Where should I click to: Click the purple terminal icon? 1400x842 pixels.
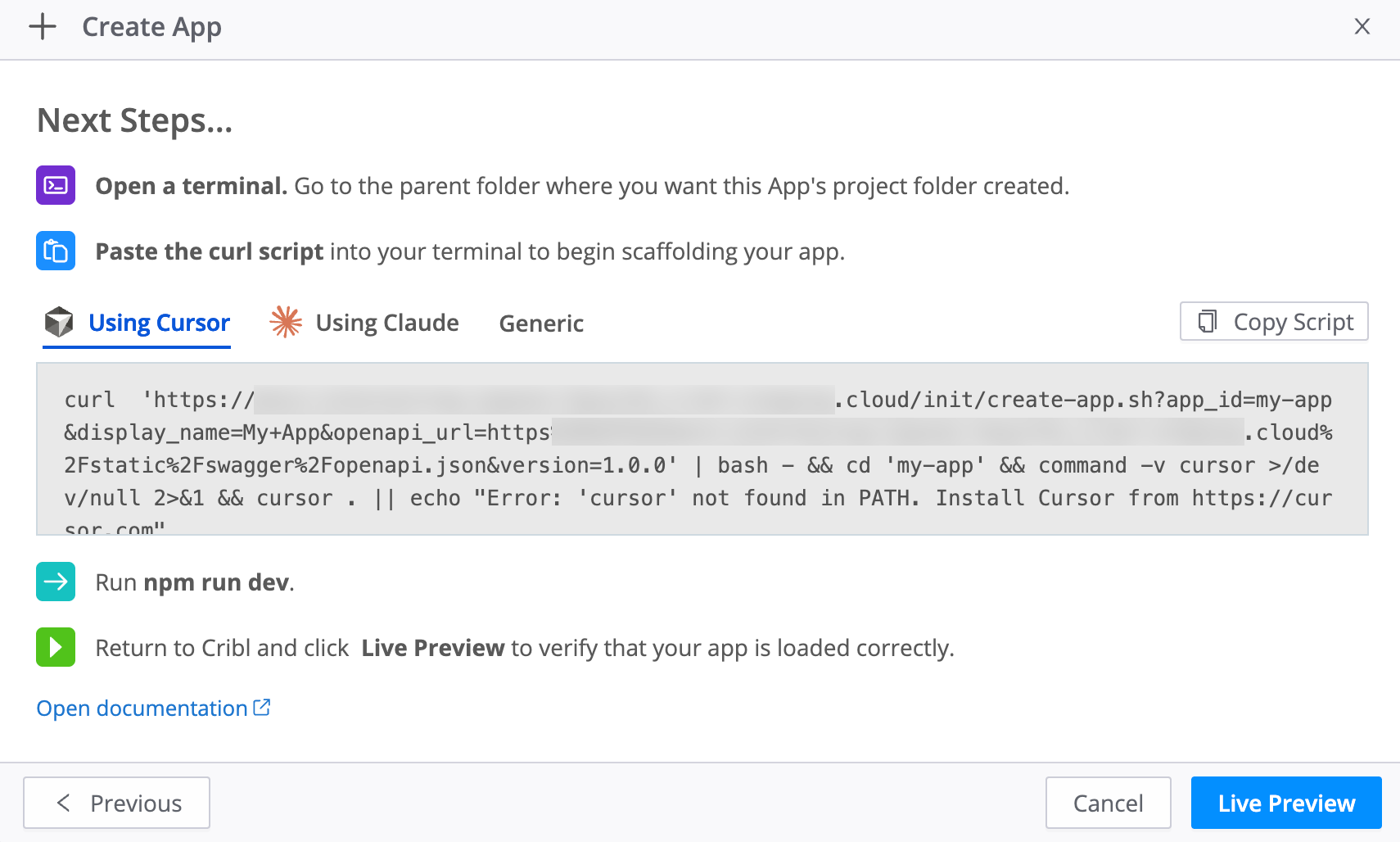point(56,185)
